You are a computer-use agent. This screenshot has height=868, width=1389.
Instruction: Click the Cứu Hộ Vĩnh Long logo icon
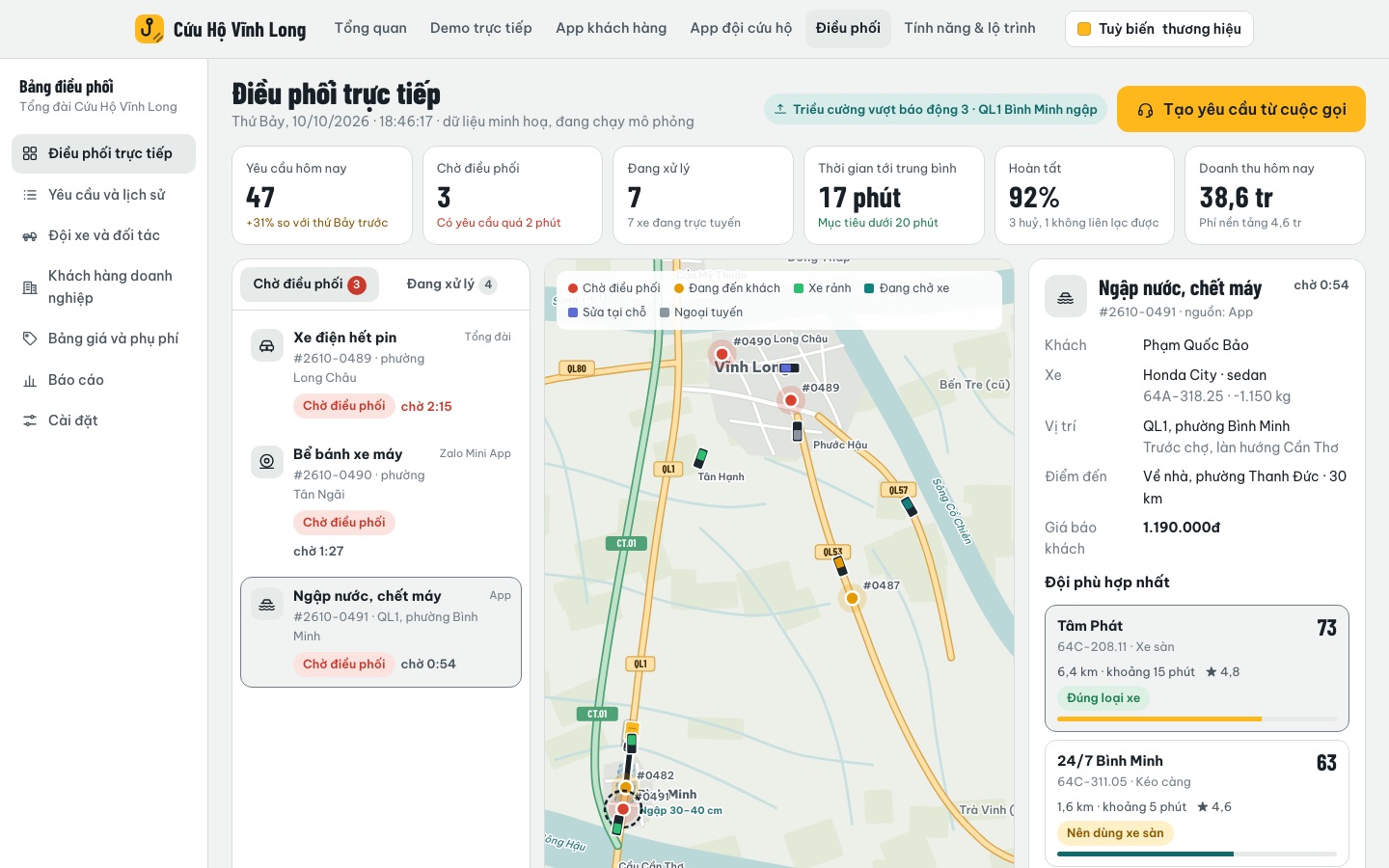click(x=150, y=29)
